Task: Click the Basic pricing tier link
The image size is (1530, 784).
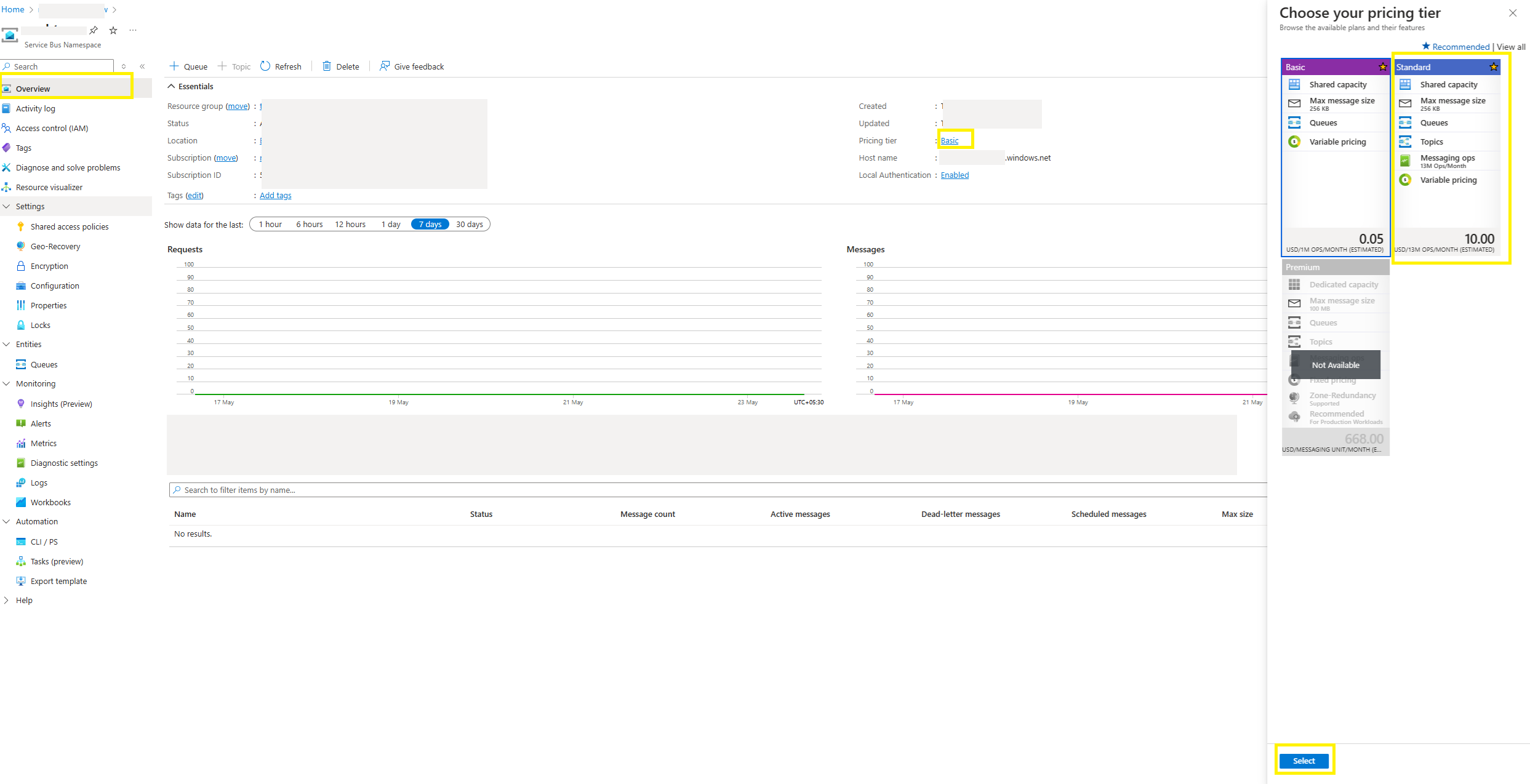Action: pos(950,141)
